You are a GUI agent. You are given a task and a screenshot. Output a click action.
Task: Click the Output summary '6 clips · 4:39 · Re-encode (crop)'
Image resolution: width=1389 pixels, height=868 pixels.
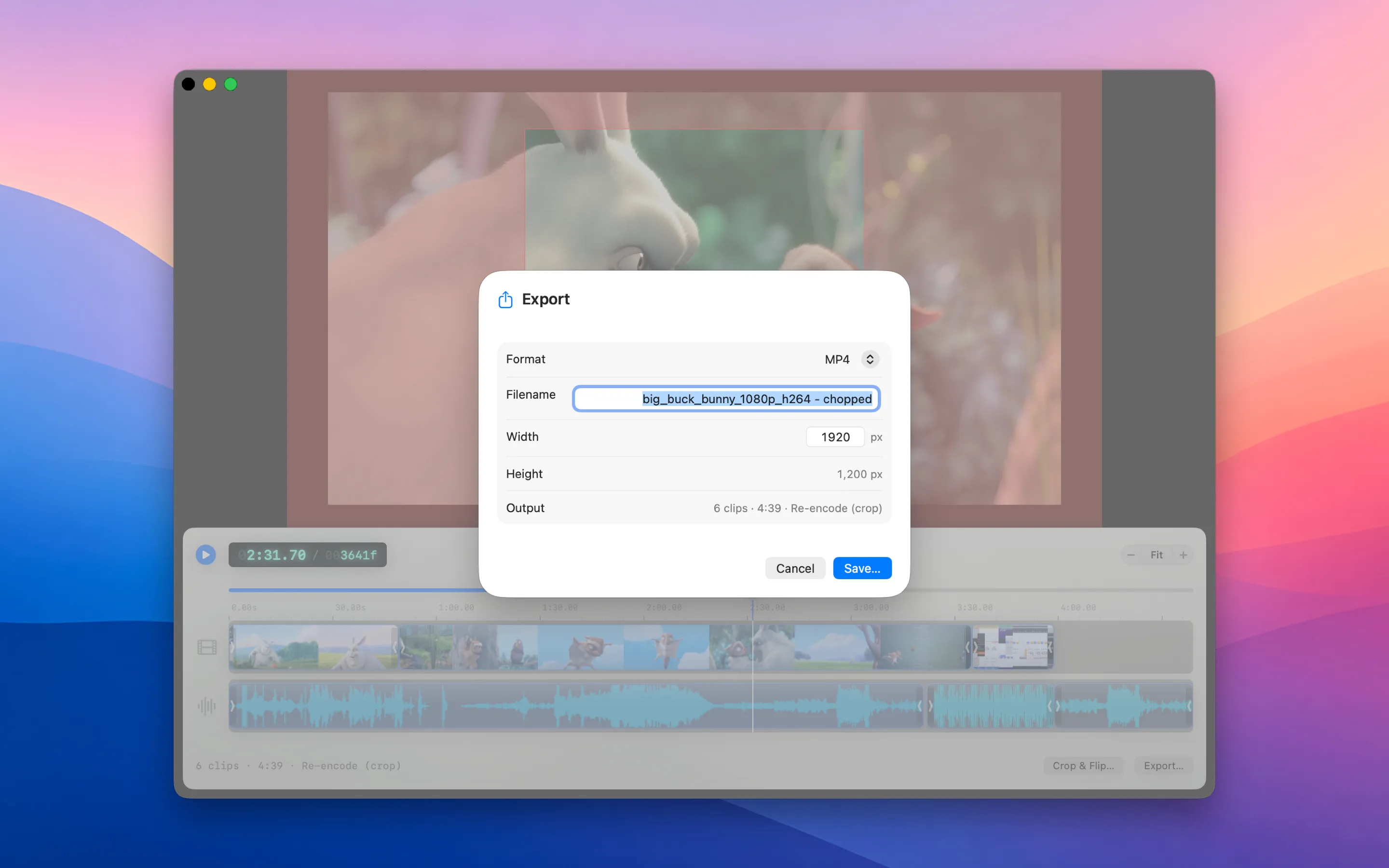(797, 508)
